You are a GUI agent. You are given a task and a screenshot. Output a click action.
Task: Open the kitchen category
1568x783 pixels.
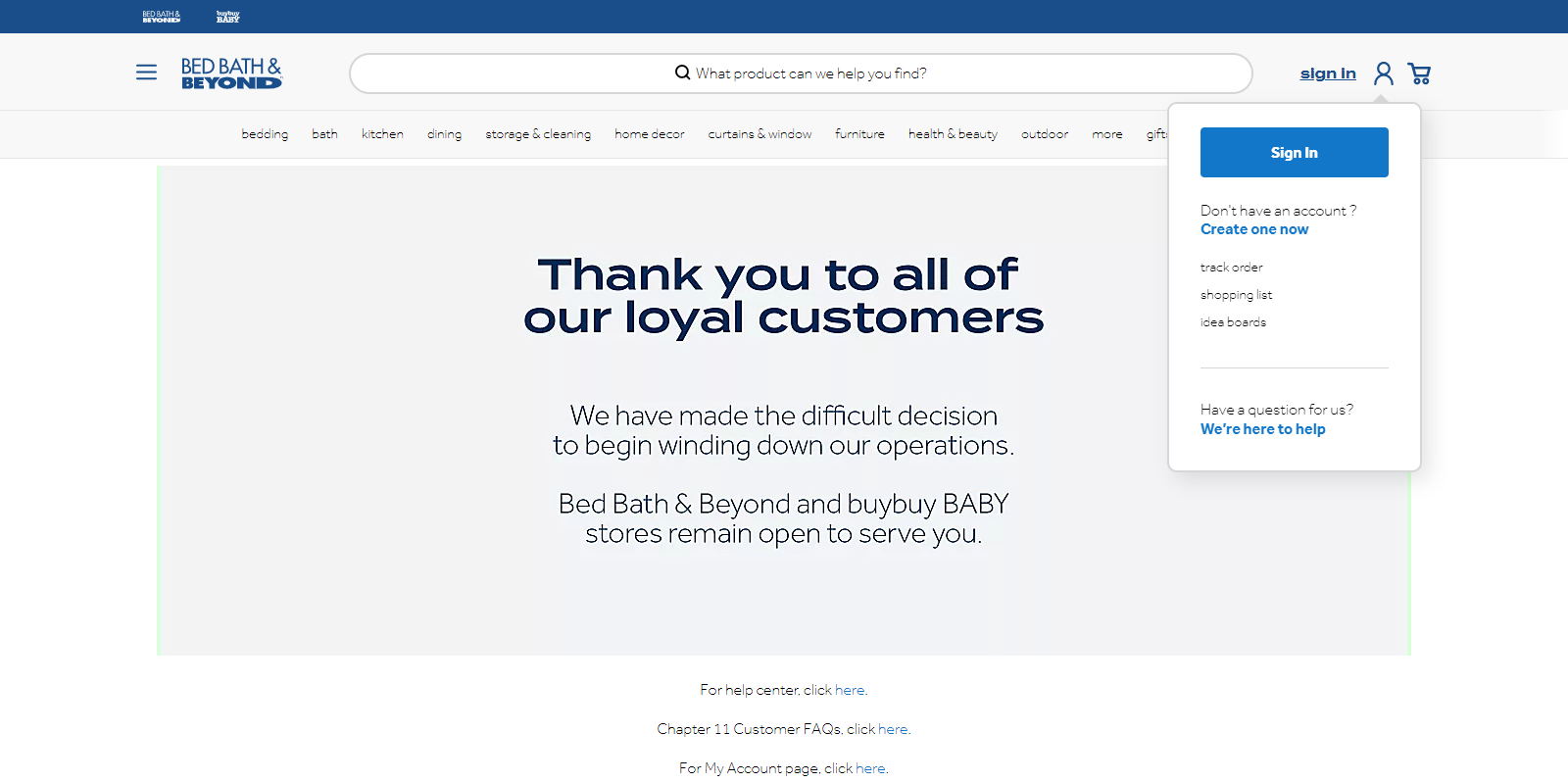[x=382, y=134]
